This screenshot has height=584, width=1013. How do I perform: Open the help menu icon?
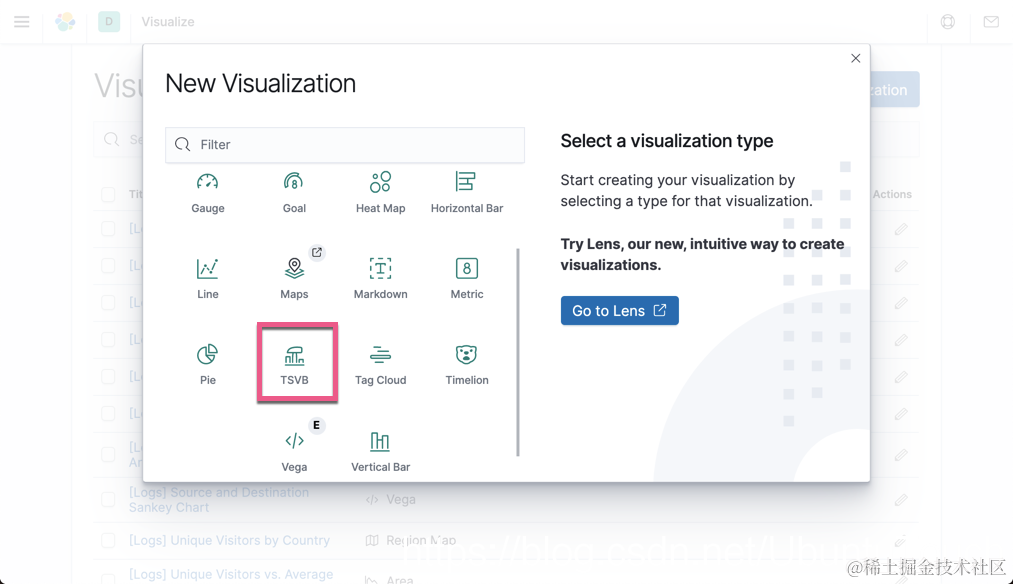click(948, 21)
